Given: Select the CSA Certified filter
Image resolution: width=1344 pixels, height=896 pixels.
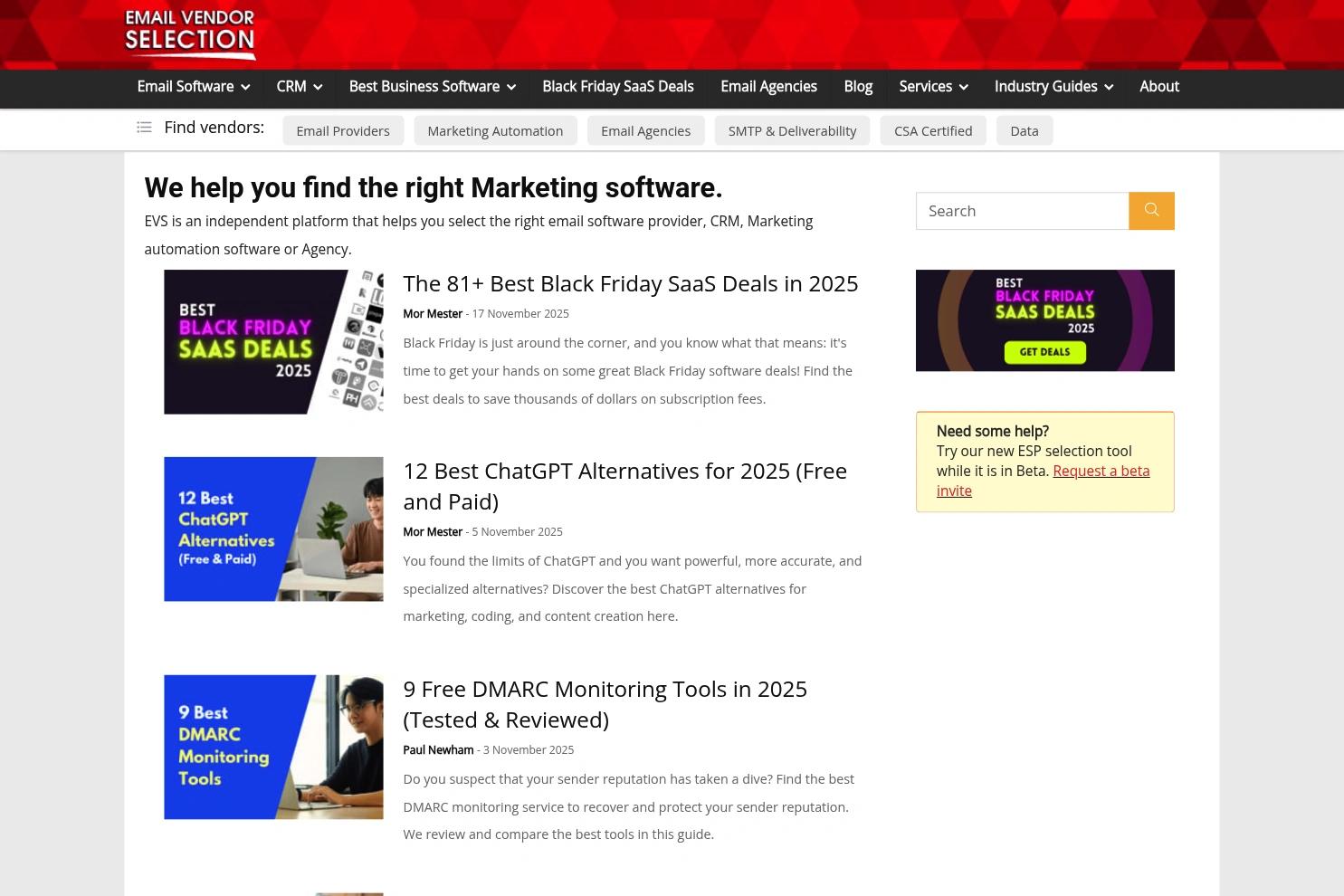Looking at the screenshot, I should click(x=933, y=130).
